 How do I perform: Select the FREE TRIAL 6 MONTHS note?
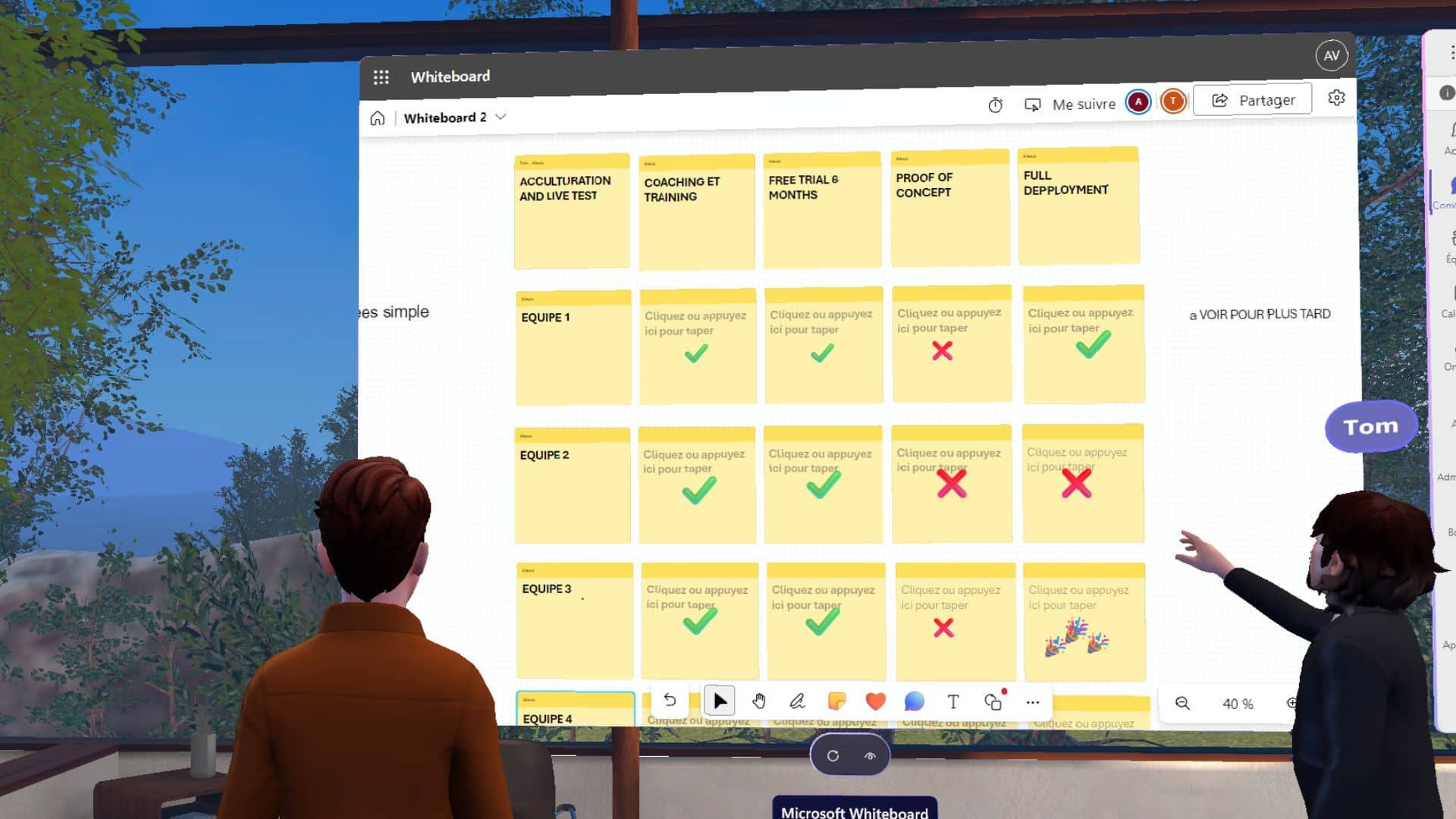tap(822, 209)
